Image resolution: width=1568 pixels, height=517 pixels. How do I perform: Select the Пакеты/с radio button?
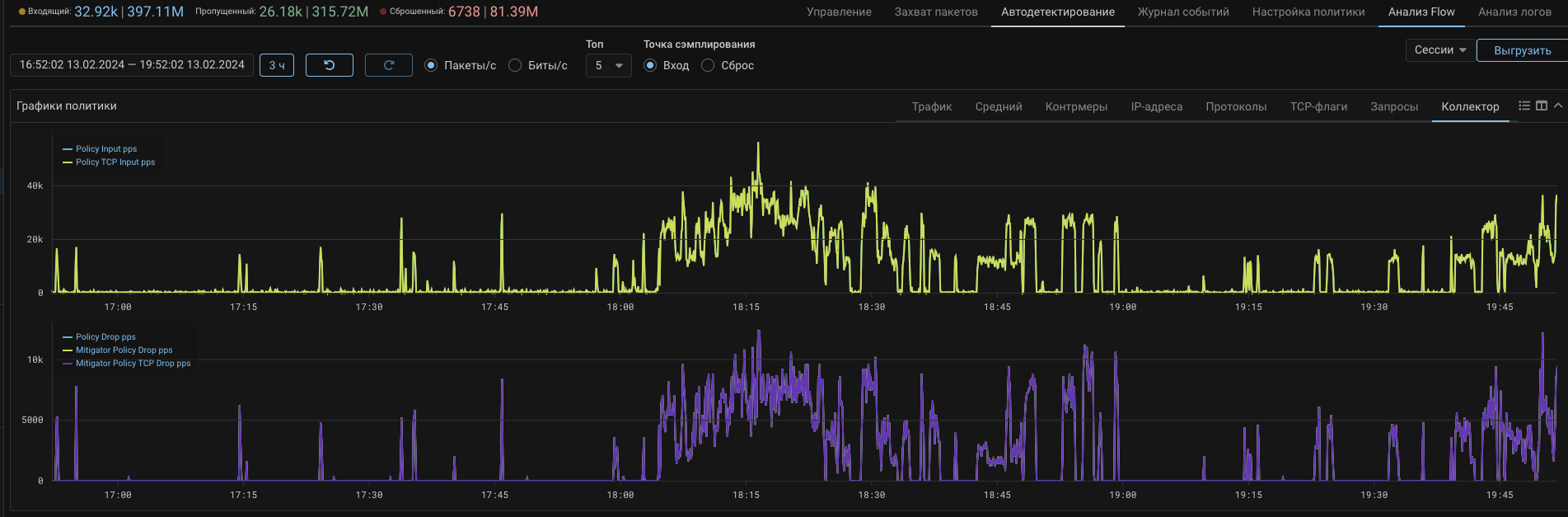click(431, 65)
